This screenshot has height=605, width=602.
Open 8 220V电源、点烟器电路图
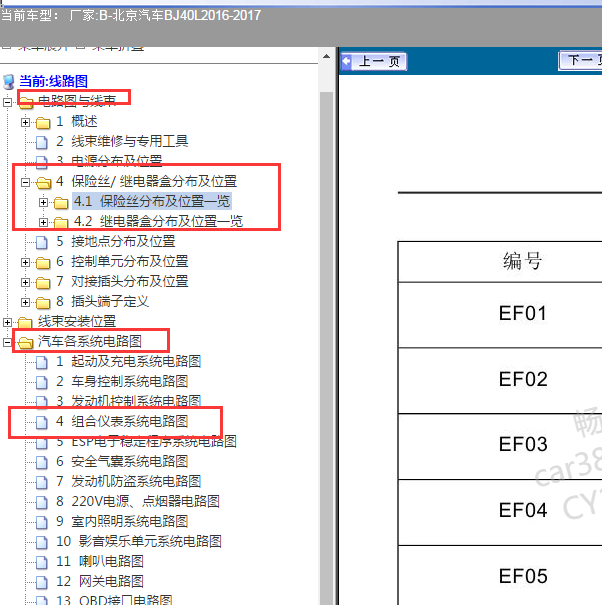tap(138, 502)
